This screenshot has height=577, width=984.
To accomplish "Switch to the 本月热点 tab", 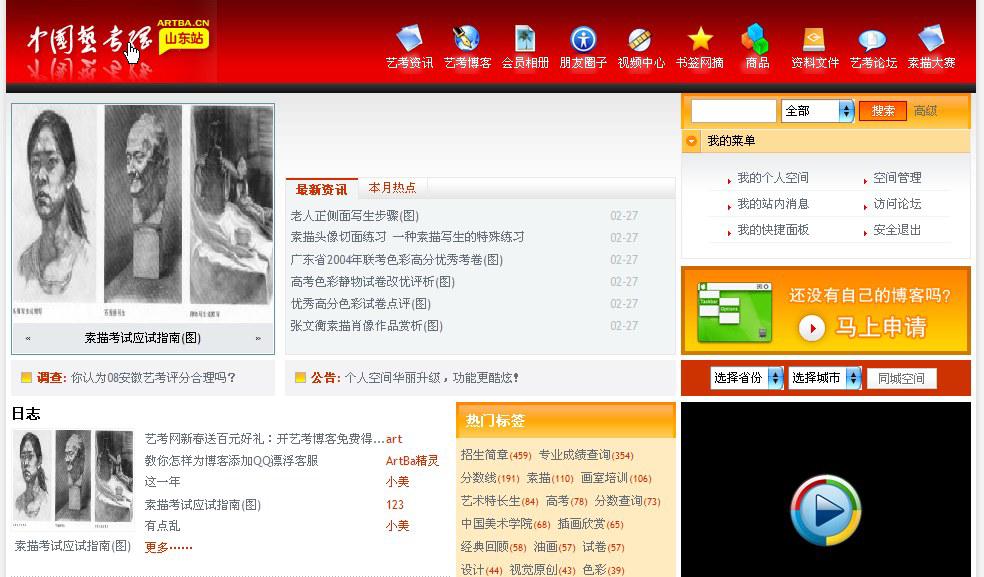I will click(x=392, y=187).
